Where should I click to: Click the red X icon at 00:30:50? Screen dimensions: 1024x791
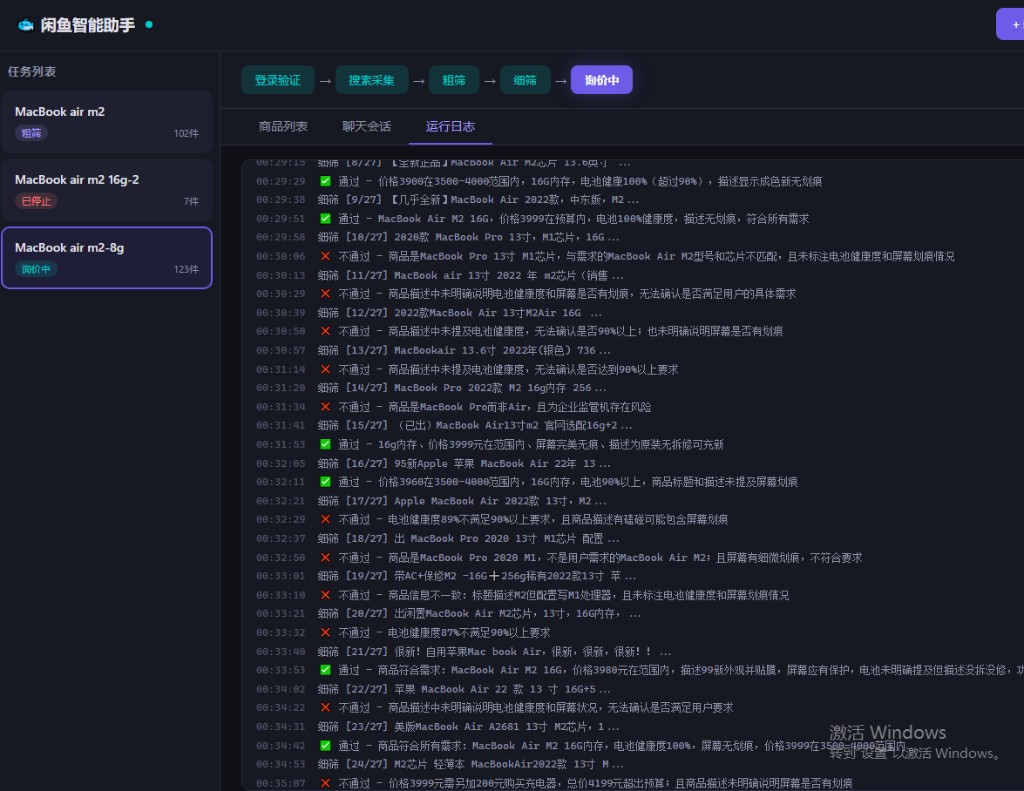tap(325, 331)
